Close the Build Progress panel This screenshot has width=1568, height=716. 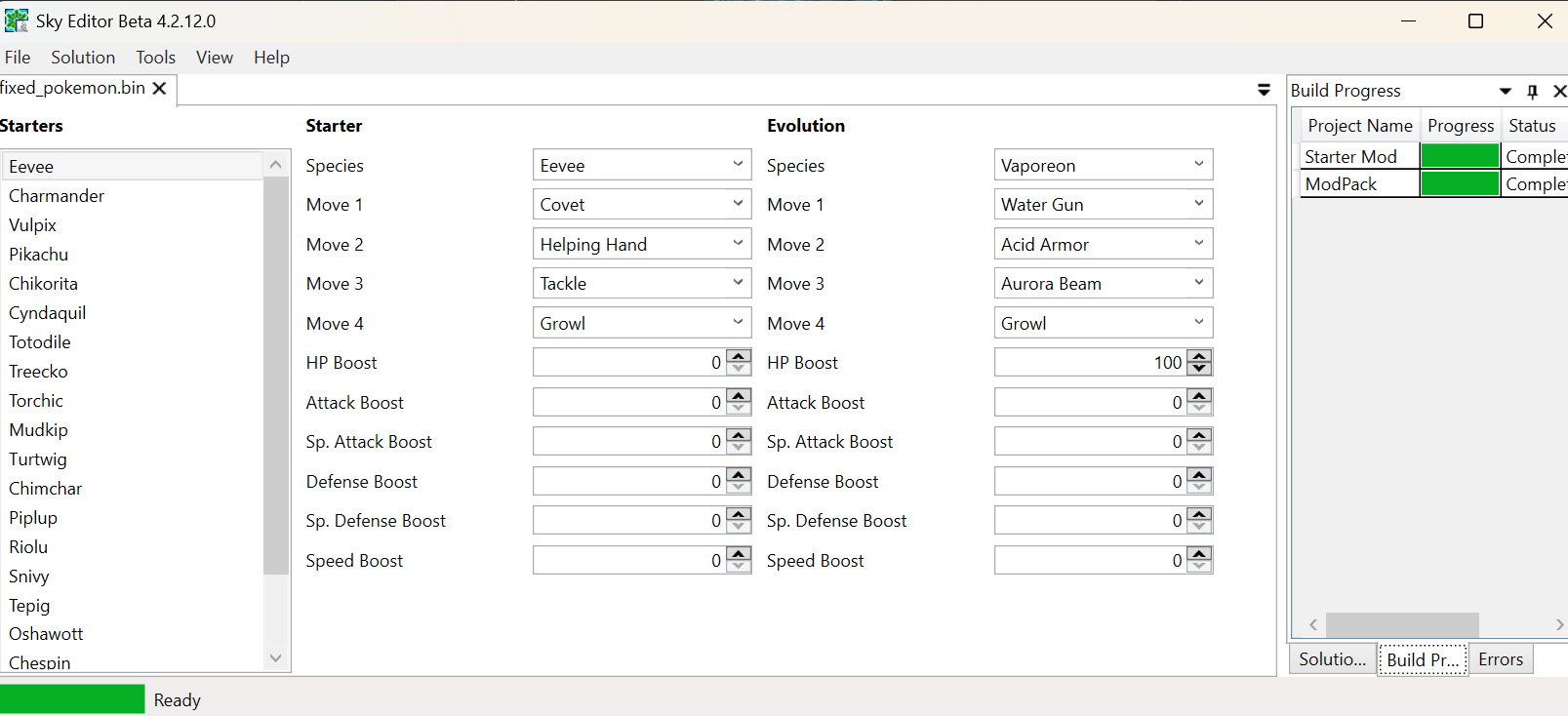click(1559, 91)
